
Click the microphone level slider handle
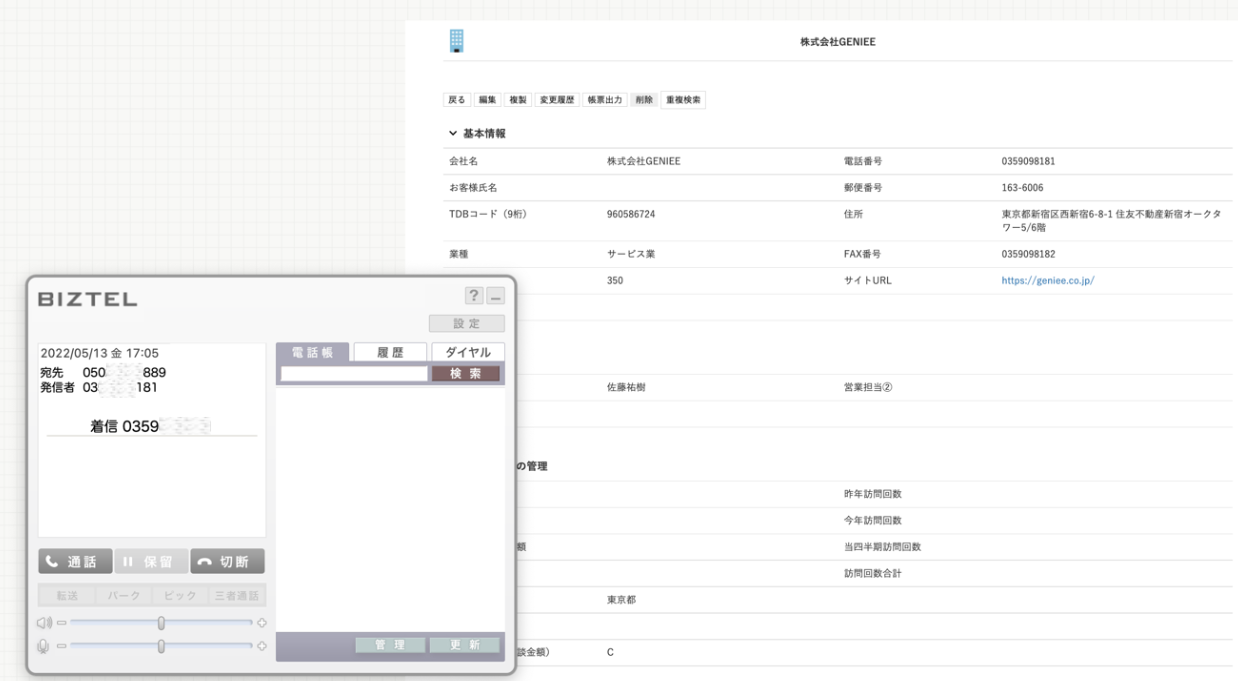point(161,646)
